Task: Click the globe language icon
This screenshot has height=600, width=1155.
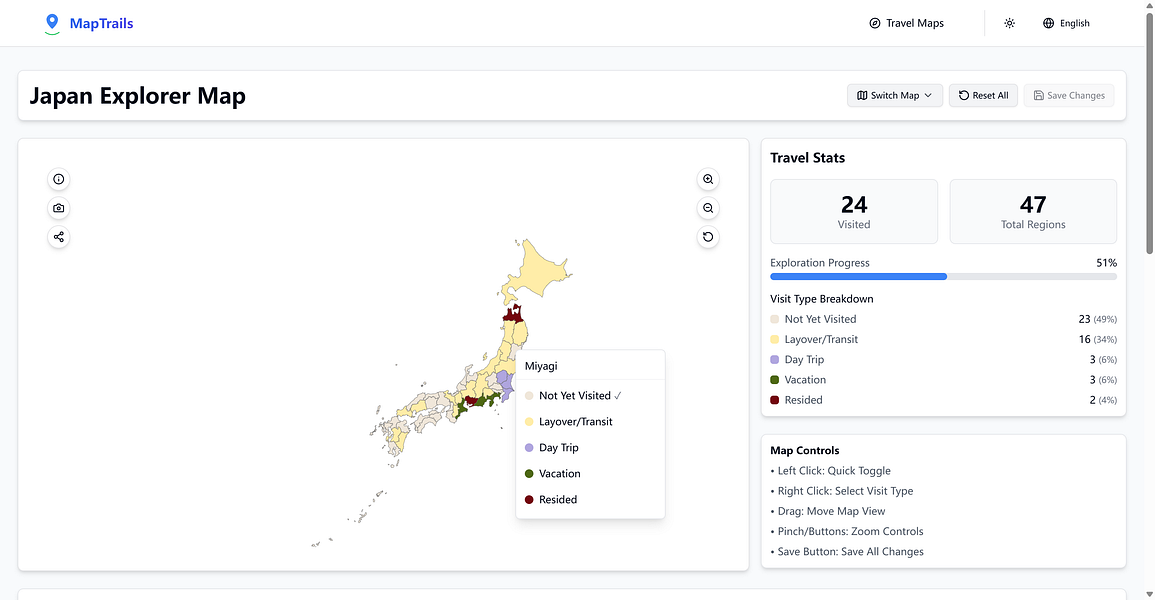Action: (x=1048, y=23)
